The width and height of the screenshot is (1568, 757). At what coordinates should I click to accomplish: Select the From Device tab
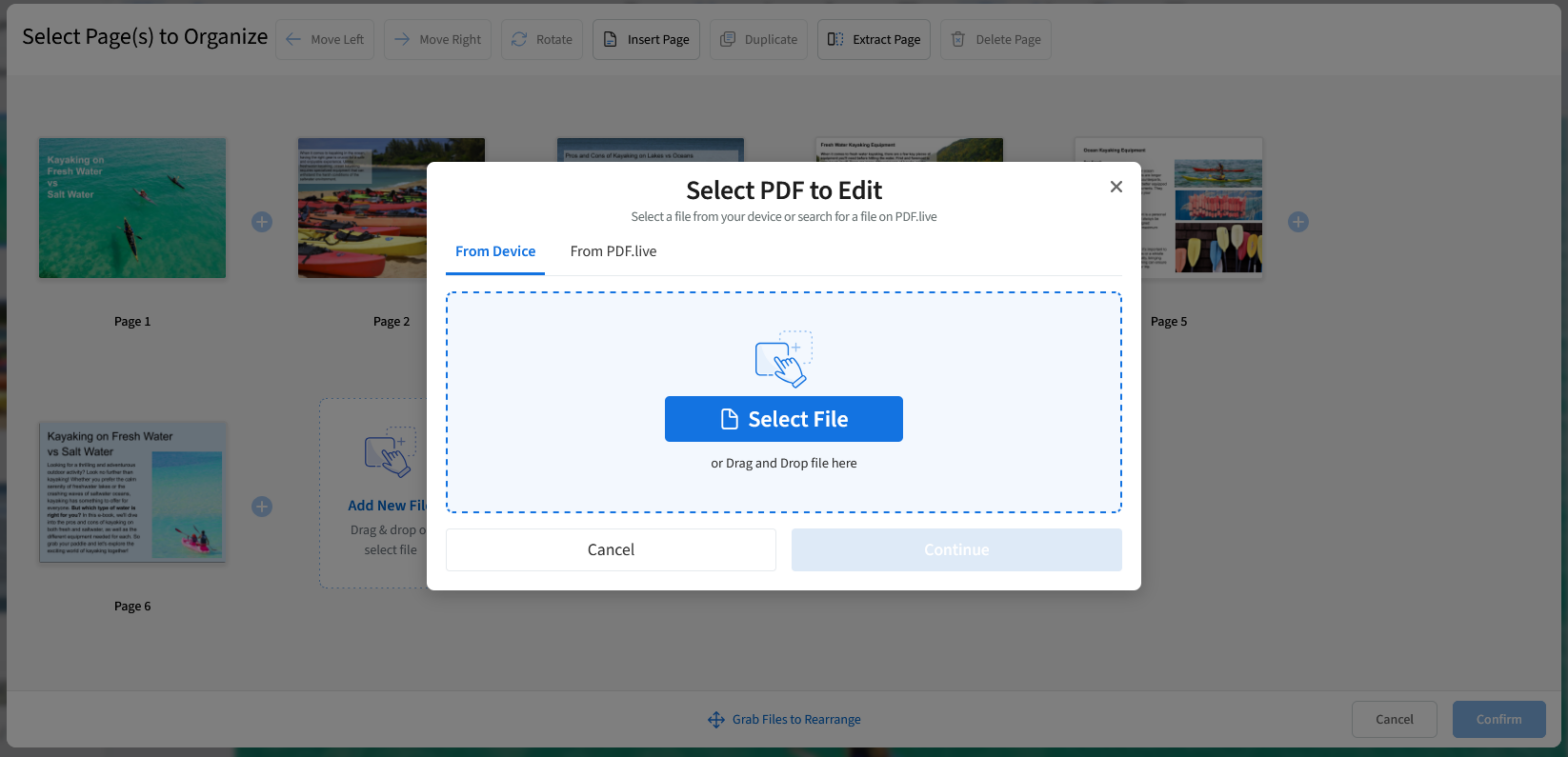pos(495,251)
